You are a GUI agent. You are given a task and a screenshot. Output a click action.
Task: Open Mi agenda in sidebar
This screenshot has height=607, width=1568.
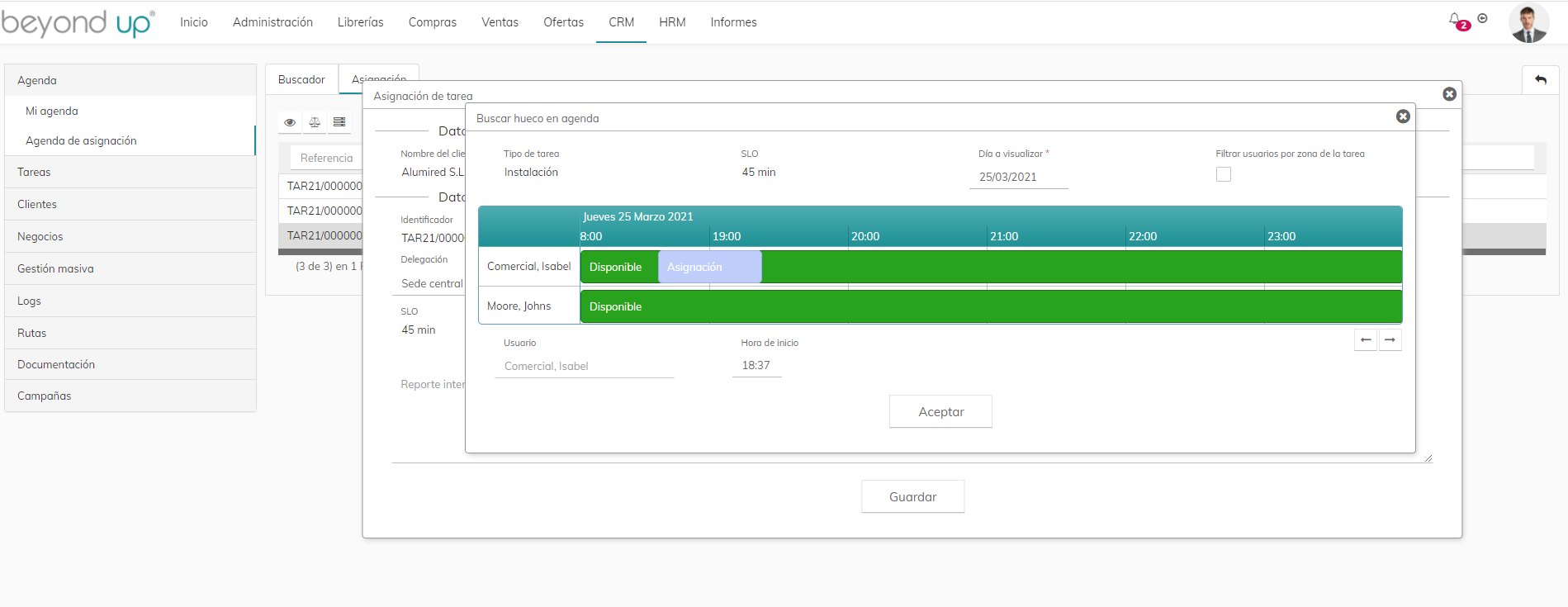coord(130,111)
